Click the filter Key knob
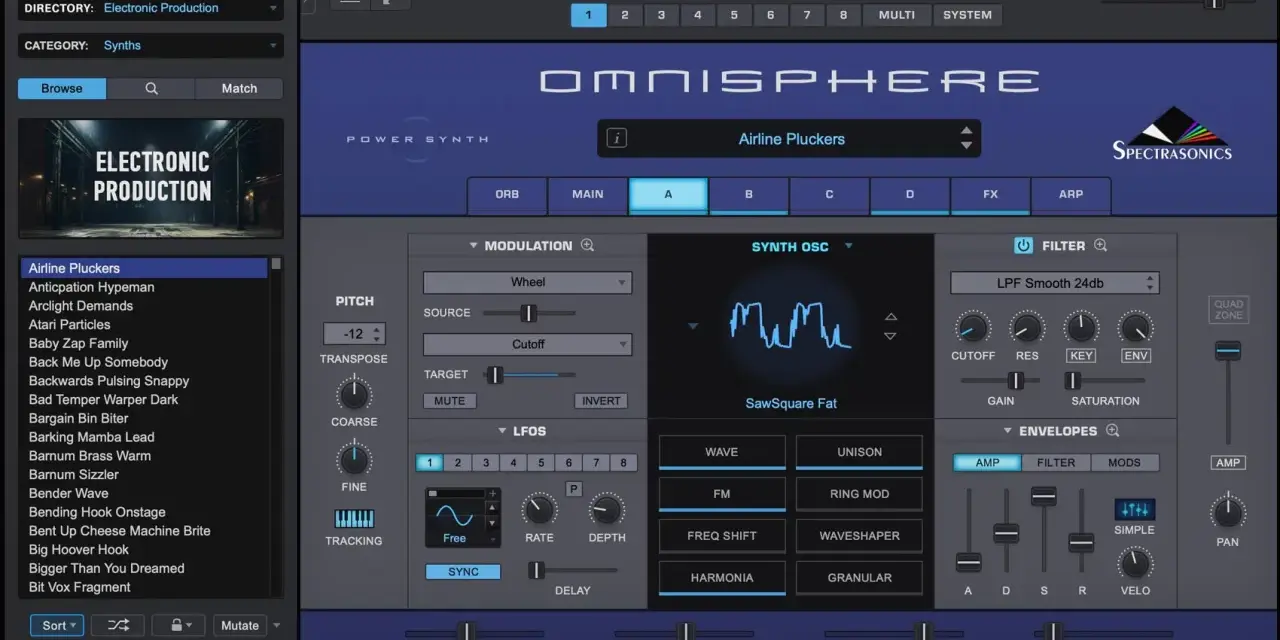The width and height of the screenshot is (1280, 640). [1081, 327]
